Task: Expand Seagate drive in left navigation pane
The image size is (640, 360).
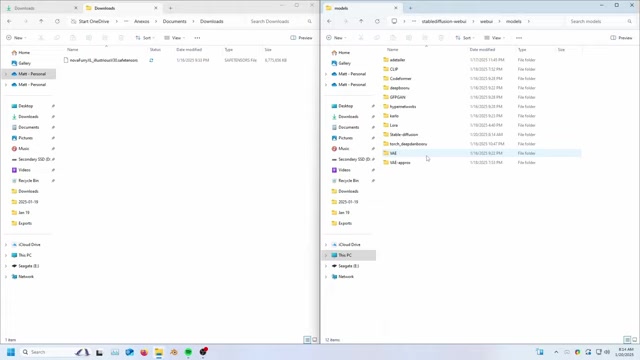Action: [x=6, y=266]
